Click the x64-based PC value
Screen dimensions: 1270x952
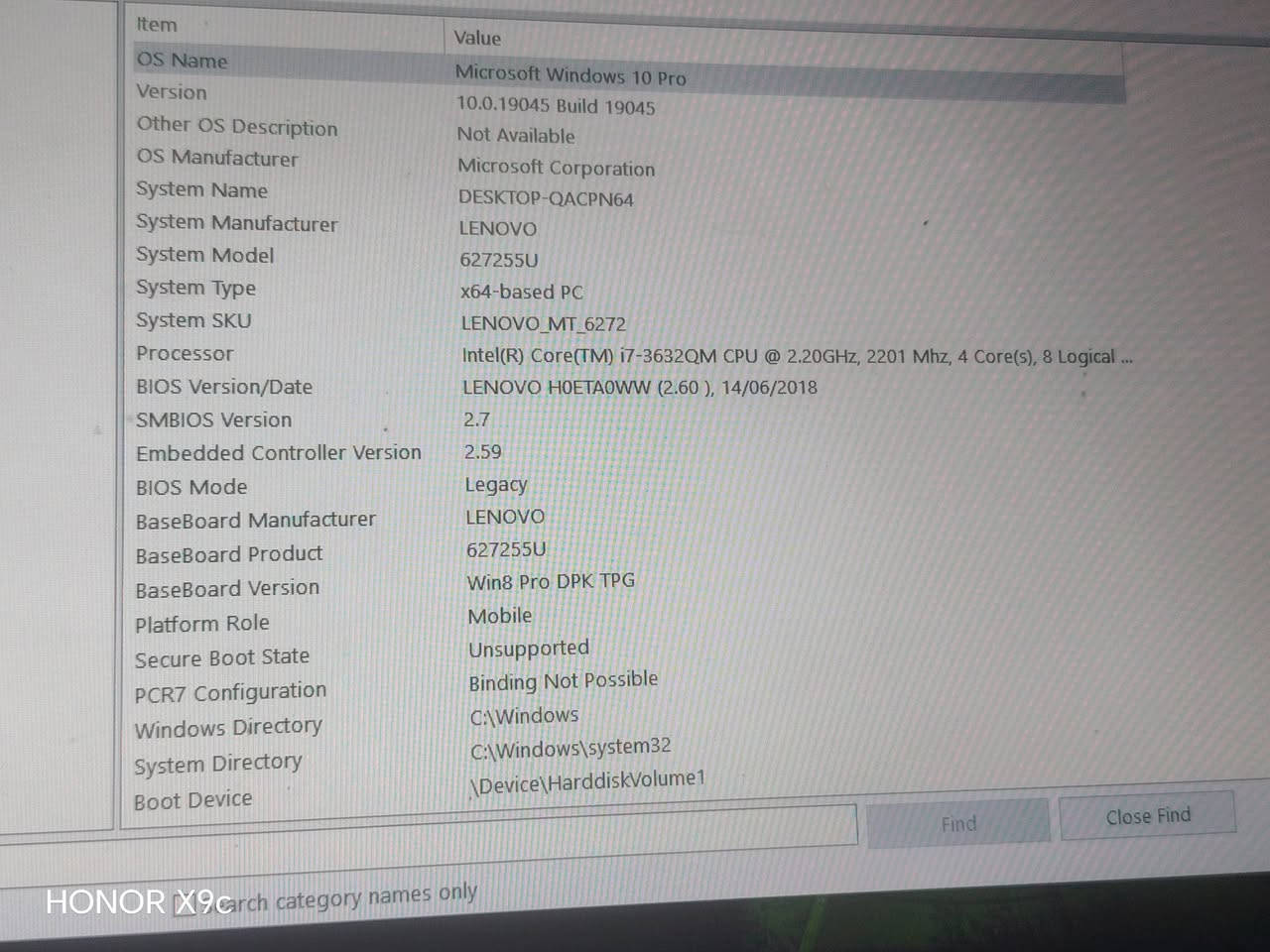522,293
